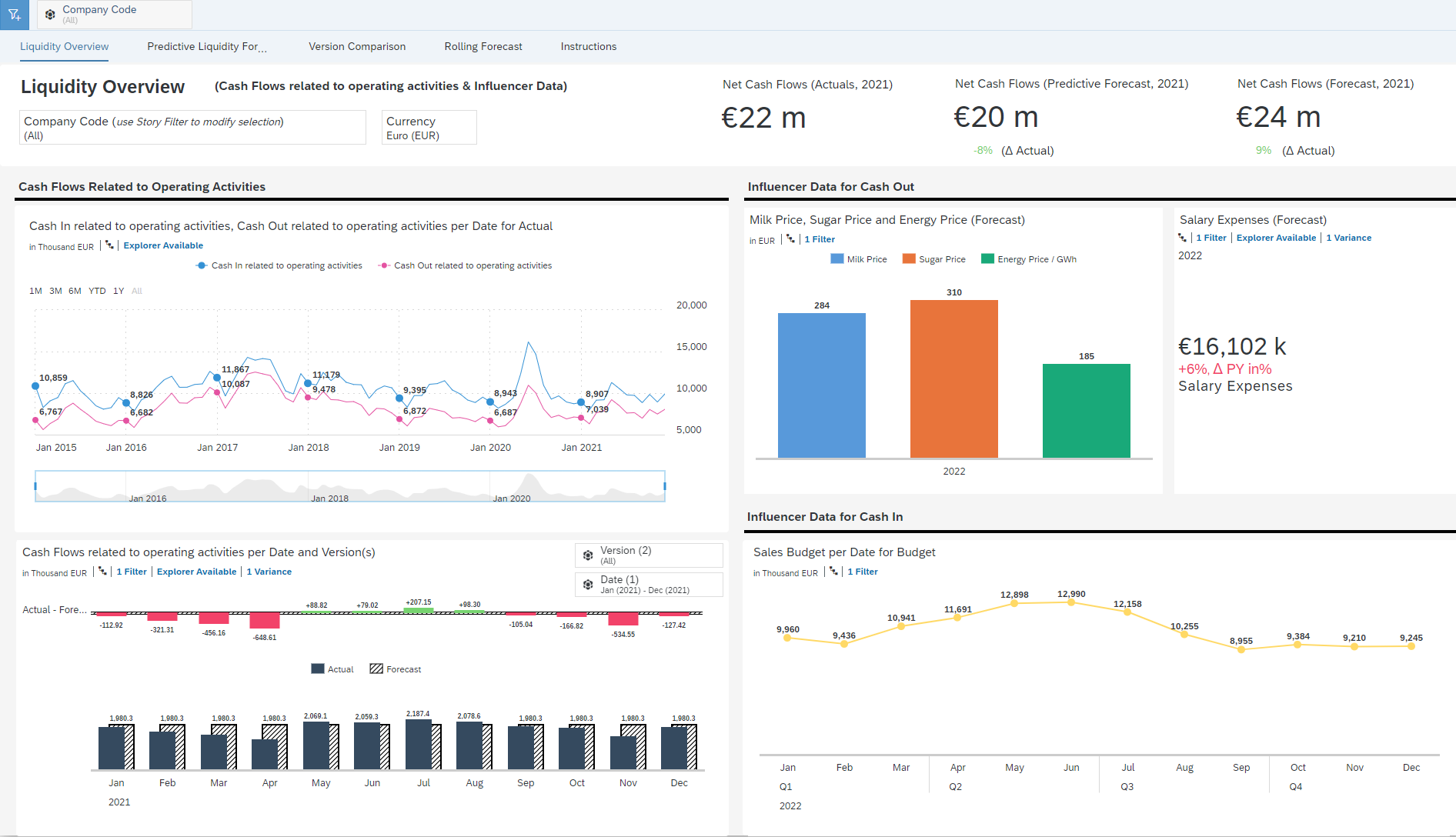The height and width of the screenshot is (837, 1456).
Task: Select the +207.15 variance bar for July
Action: pyautogui.click(x=419, y=610)
